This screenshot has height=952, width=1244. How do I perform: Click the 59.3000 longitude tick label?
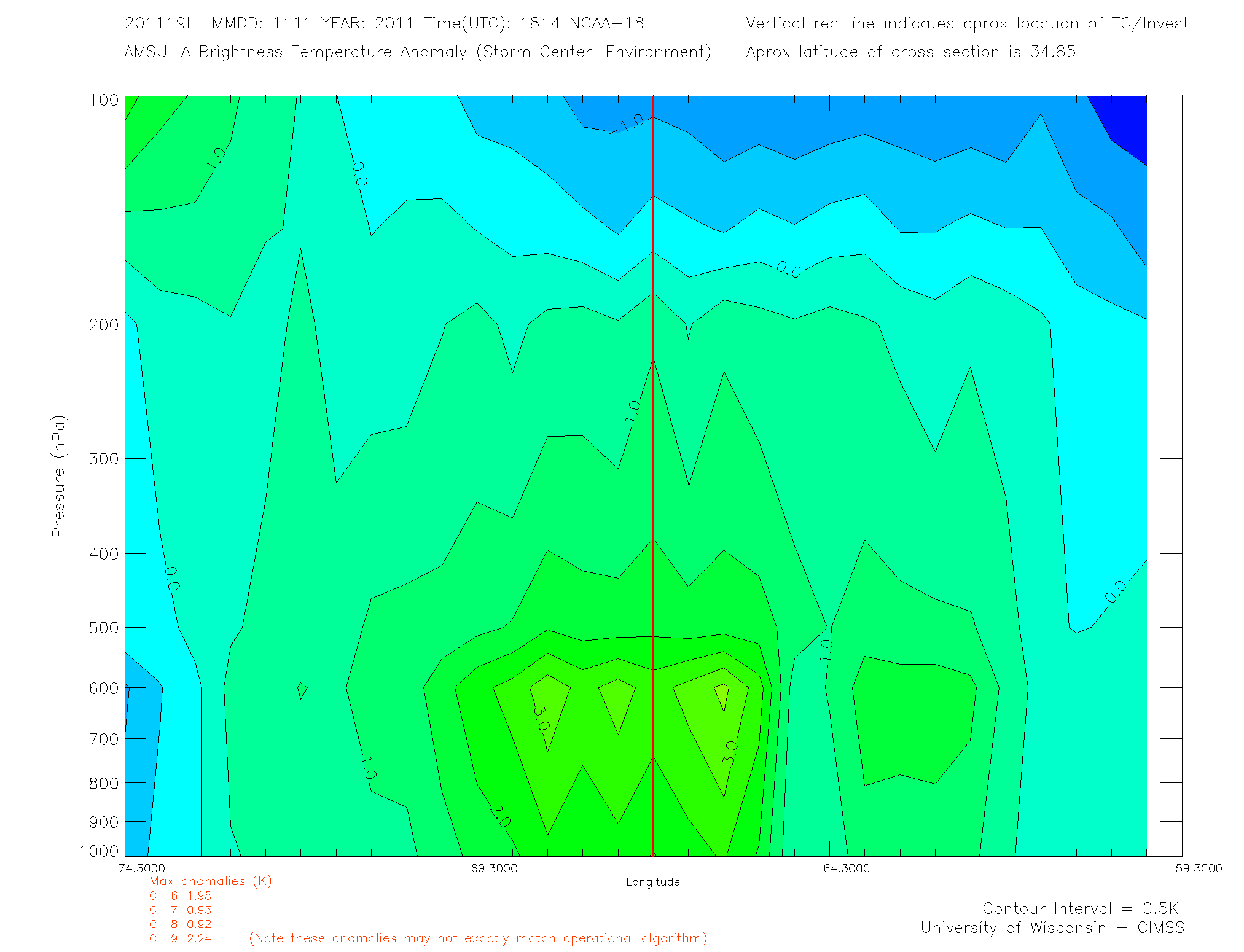point(1199,868)
